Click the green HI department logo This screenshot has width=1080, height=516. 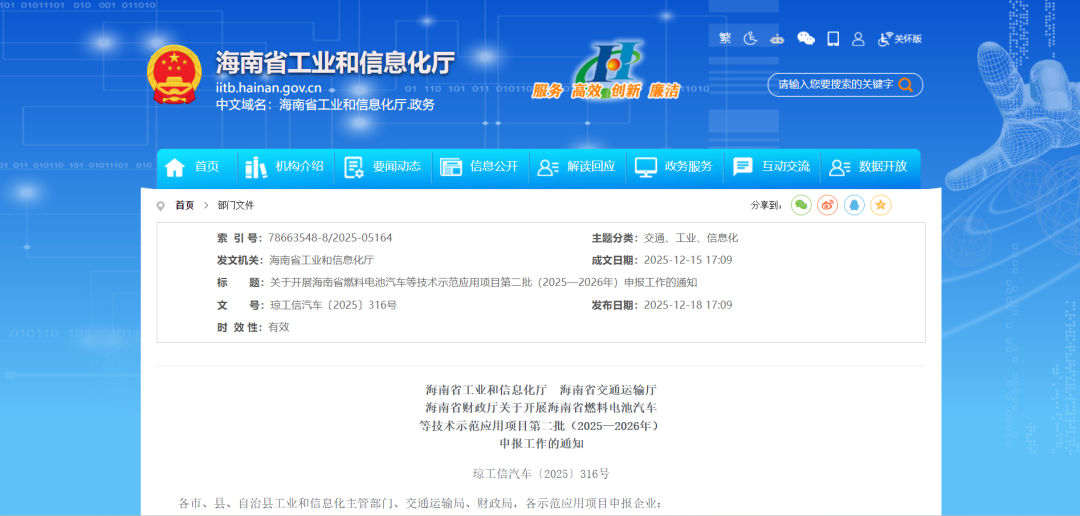point(609,63)
